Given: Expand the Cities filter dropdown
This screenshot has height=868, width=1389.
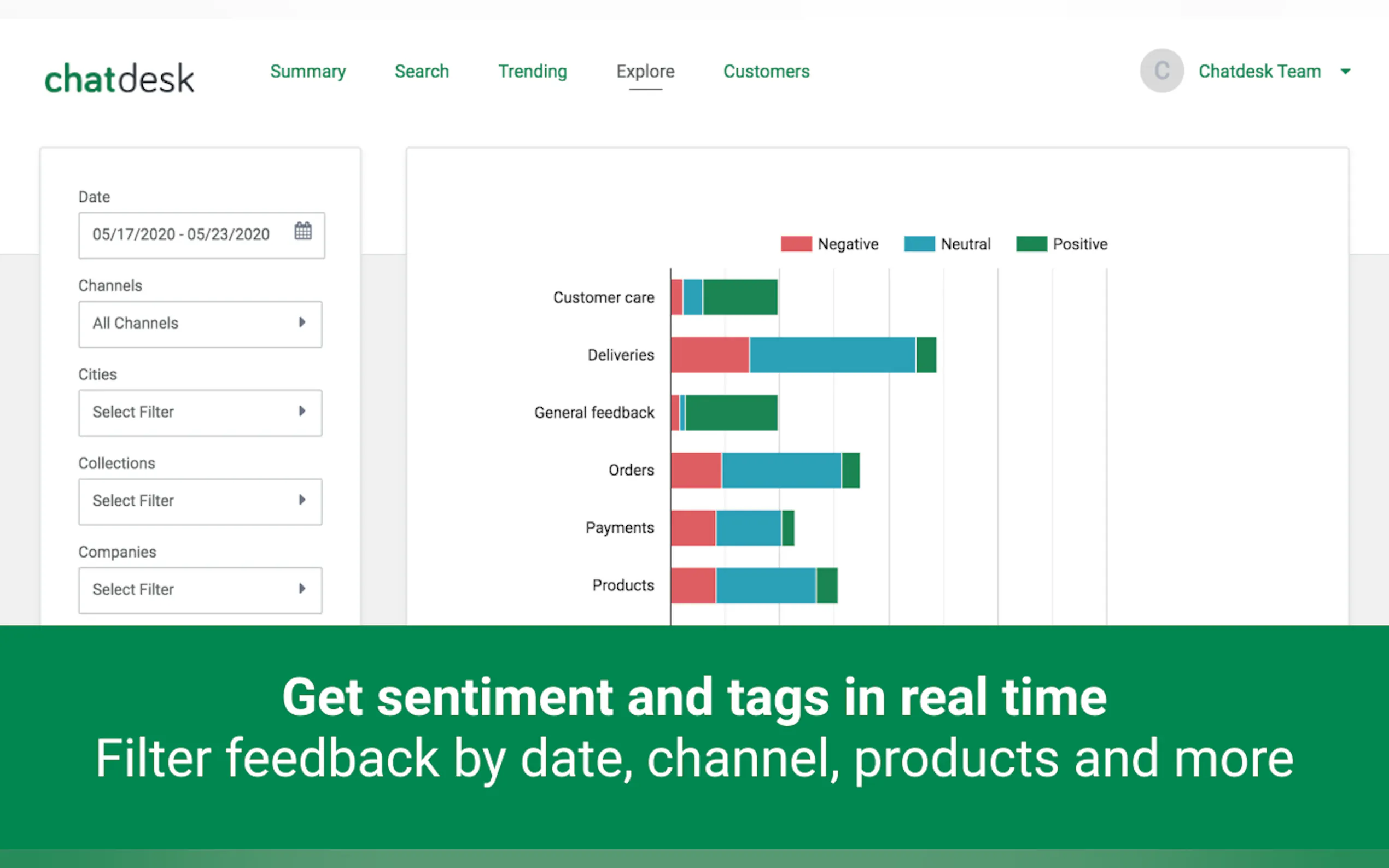Looking at the screenshot, I should pyautogui.click(x=200, y=413).
